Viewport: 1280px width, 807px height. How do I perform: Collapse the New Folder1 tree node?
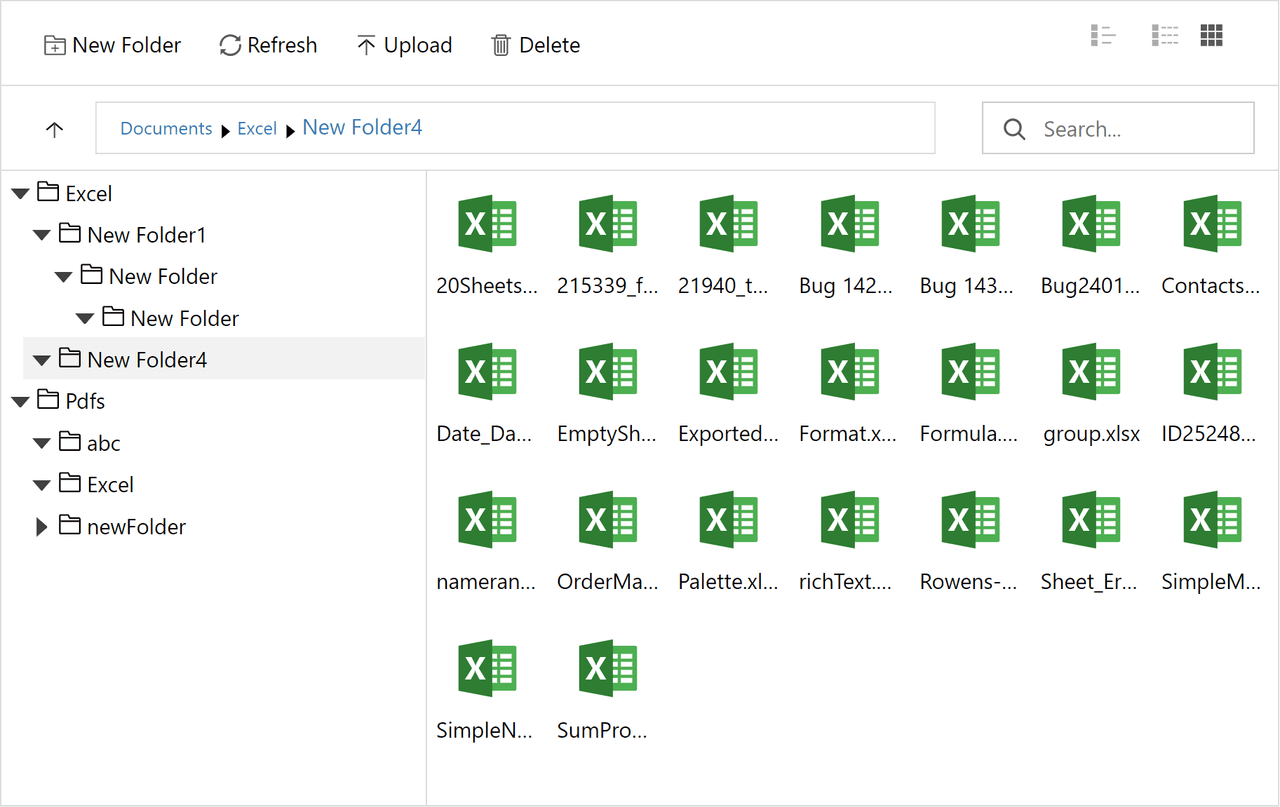42,236
